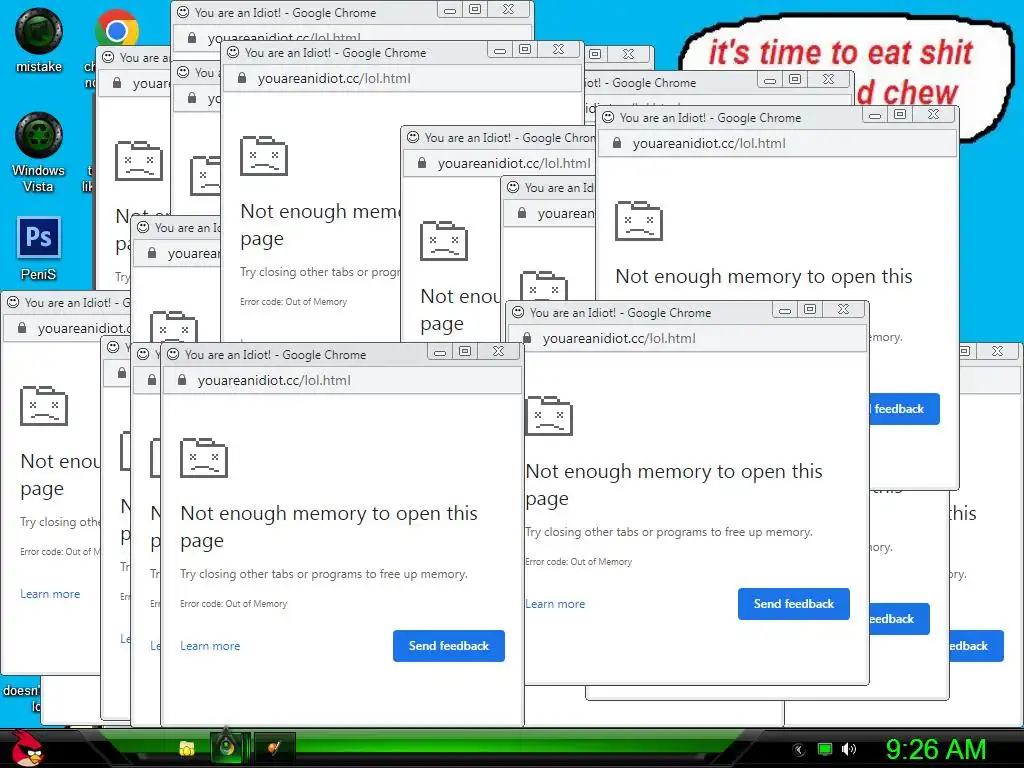1024x768 pixels.
Task: Click the smiley title icon of the top-right window
Action: point(608,118)
